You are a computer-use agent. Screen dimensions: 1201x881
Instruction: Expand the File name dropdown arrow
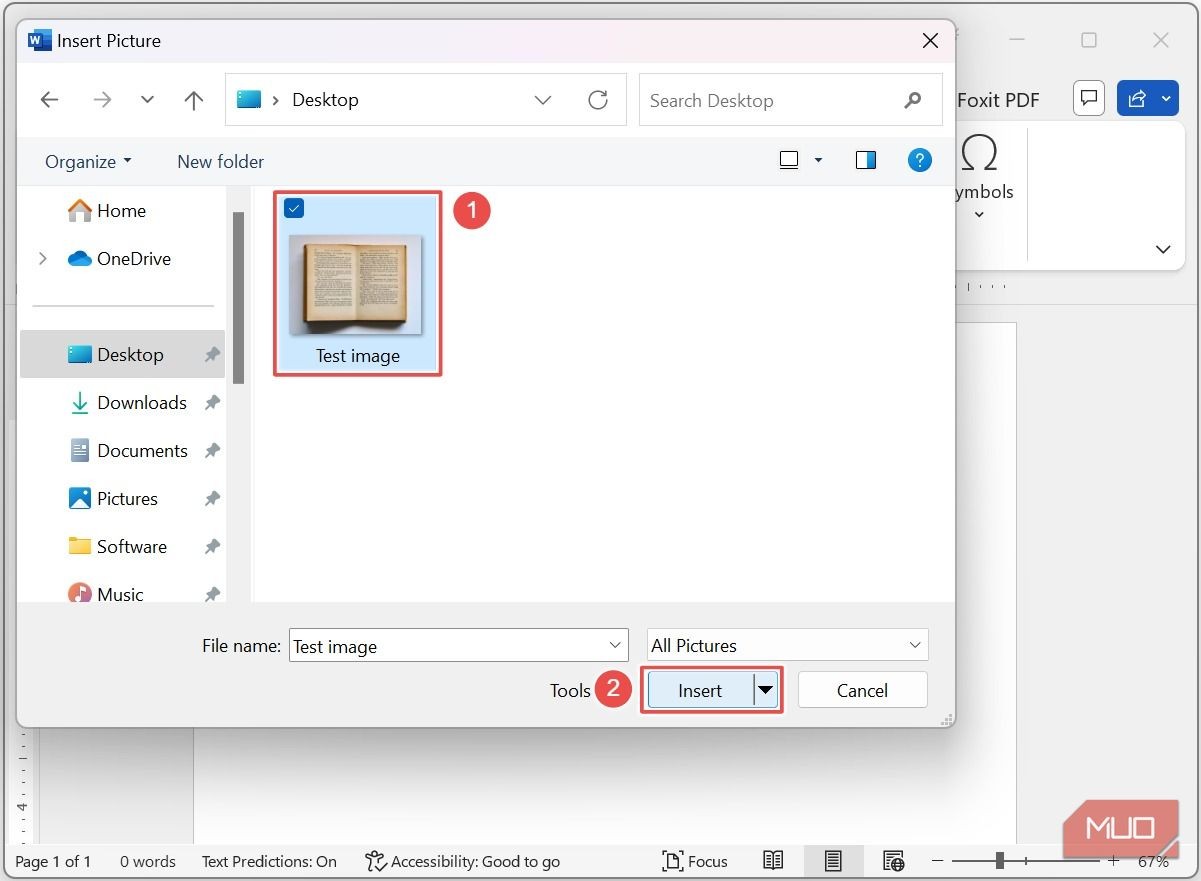[x=615, y=646]
